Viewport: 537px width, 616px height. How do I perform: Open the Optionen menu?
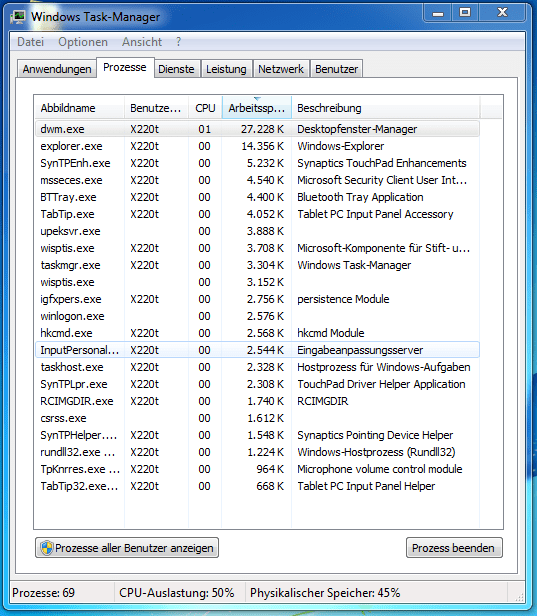[x=82, y=42]
